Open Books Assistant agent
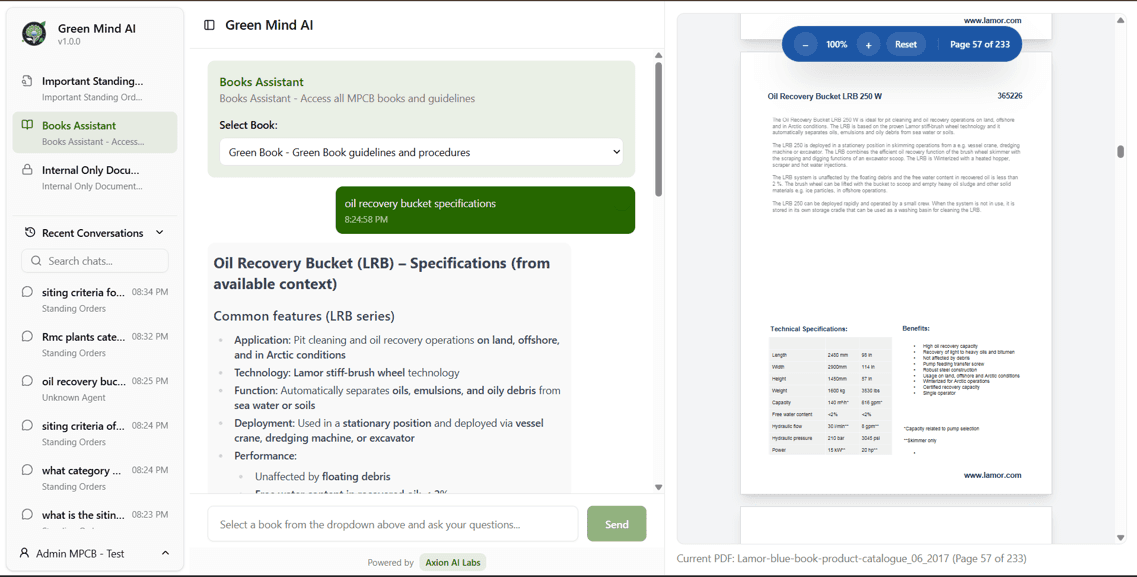The height and width of the screenshot is (577, 1137). [x=94, y=132]
